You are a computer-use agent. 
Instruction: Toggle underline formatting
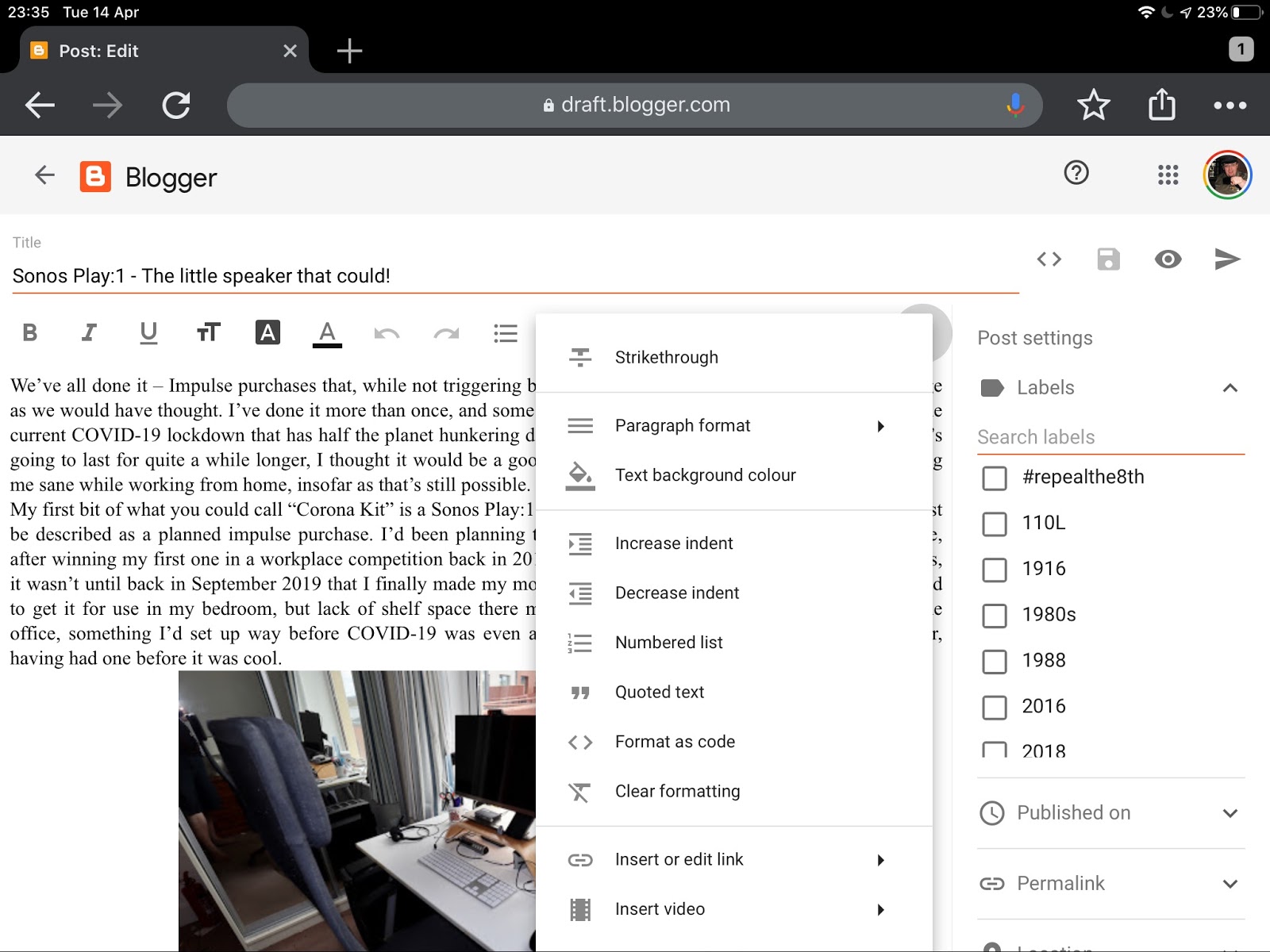(148, 332)
